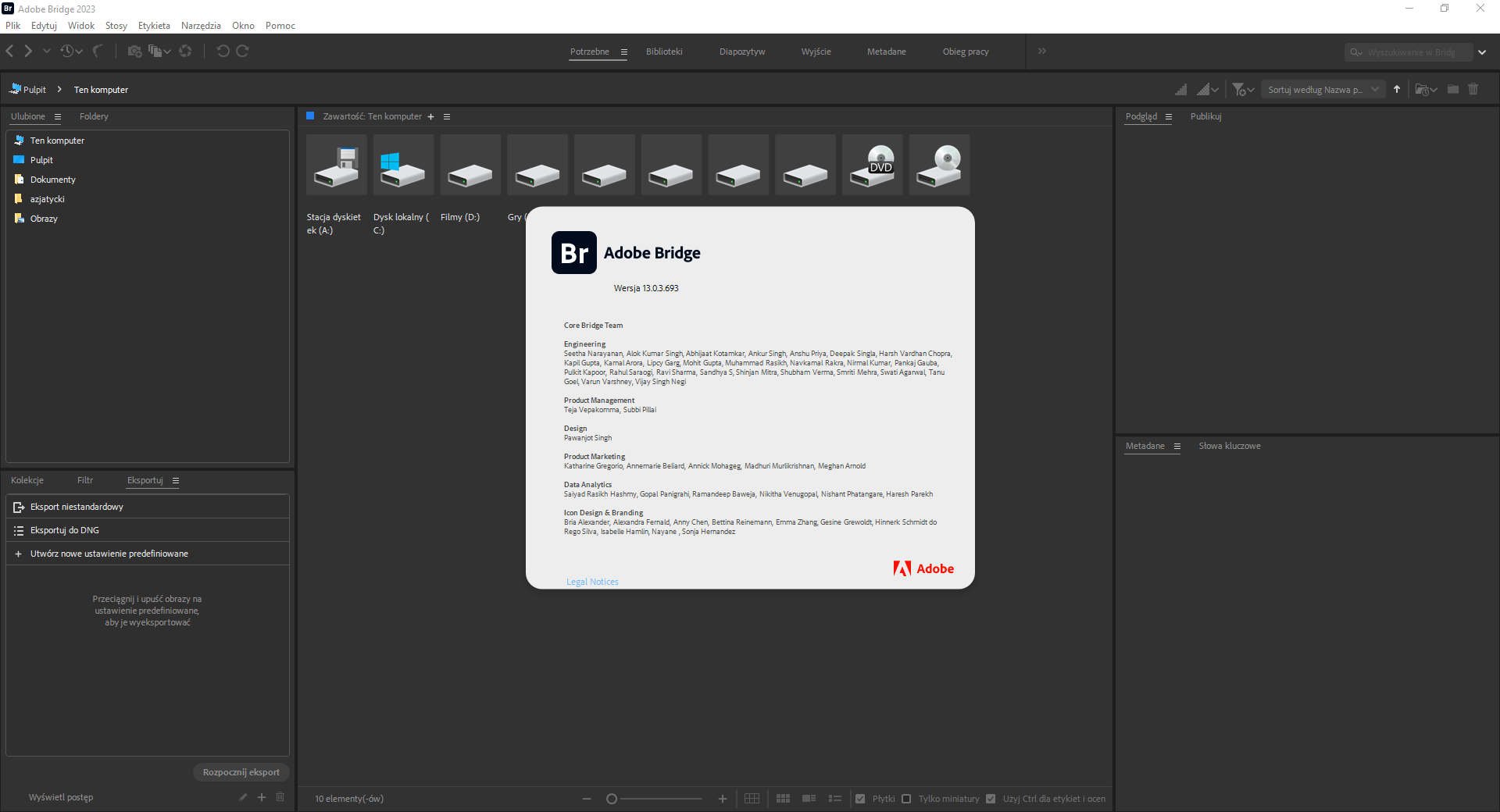Screen dimensions: 1500x812
Task: Open thumbnail quality options dropdown
Action: point(1208,90)
